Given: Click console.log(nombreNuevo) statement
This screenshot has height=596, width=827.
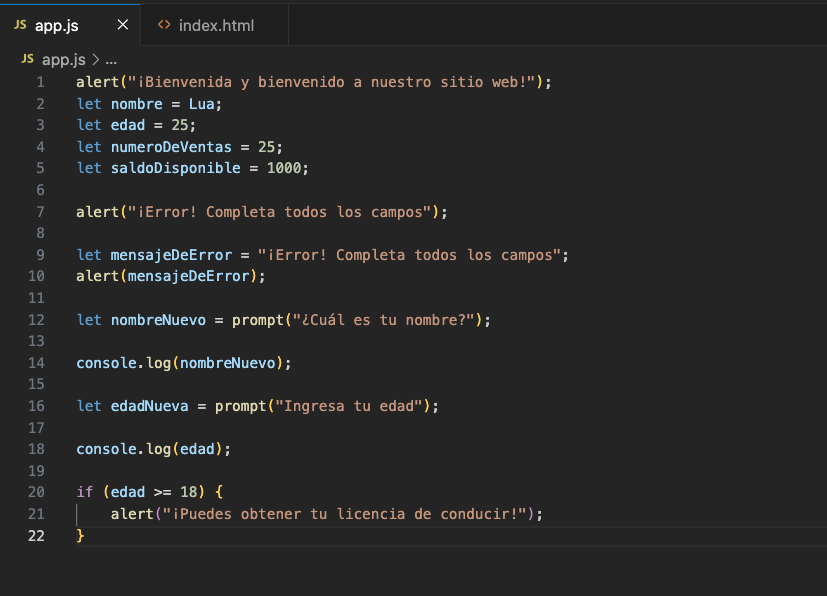Looking at the screenshot, I should tap(184, 363).
